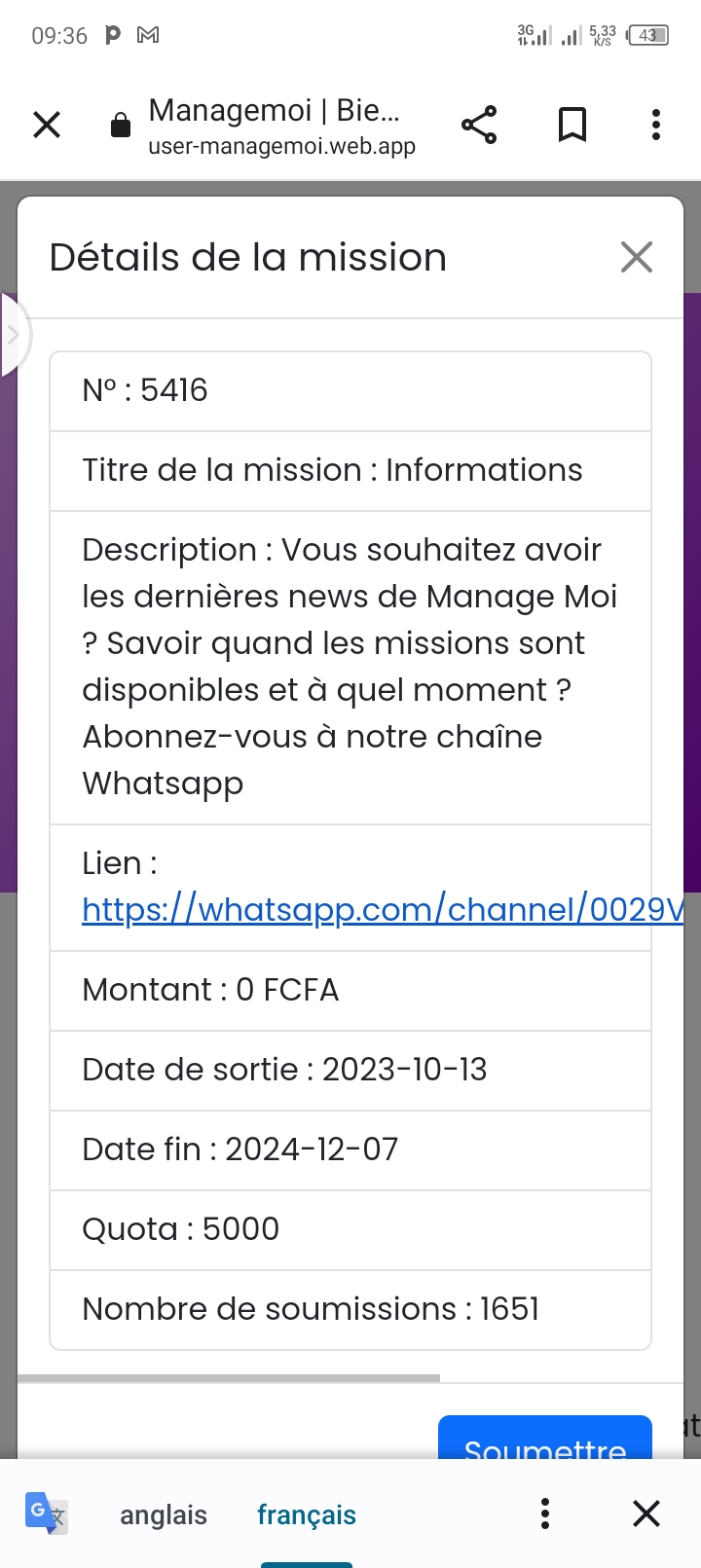Open the translate bar three-dot options
The height and width of the screenshot is (1568, 701).
545,1513
